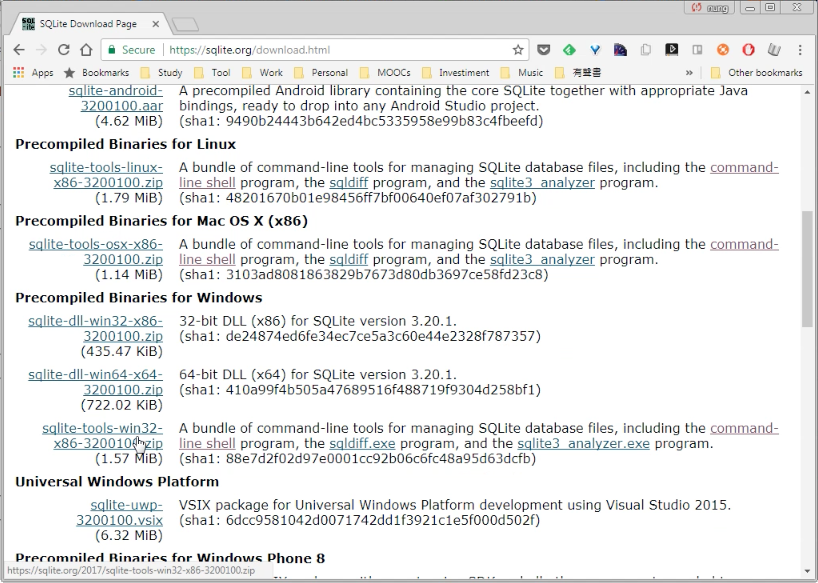
Task: Open the sqldiff.exe link
Action: click(362, 443)
